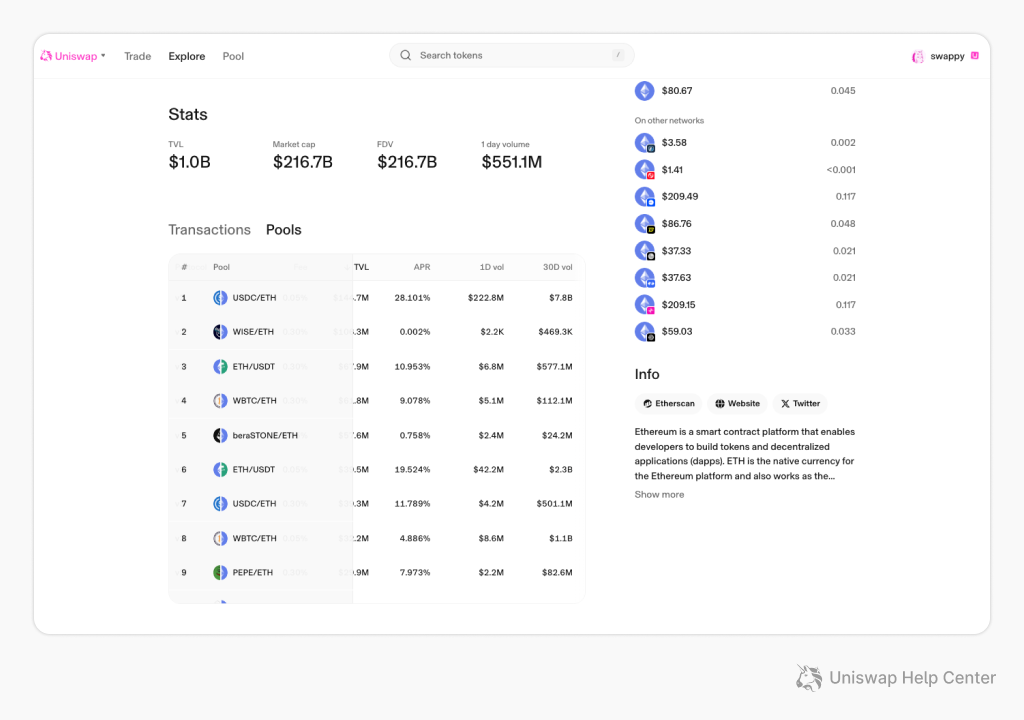Screen dimensions: 1024x720
Task: Click the $216.7B Market cap stat
Action: pyautogui.click(x=302, y=162)
